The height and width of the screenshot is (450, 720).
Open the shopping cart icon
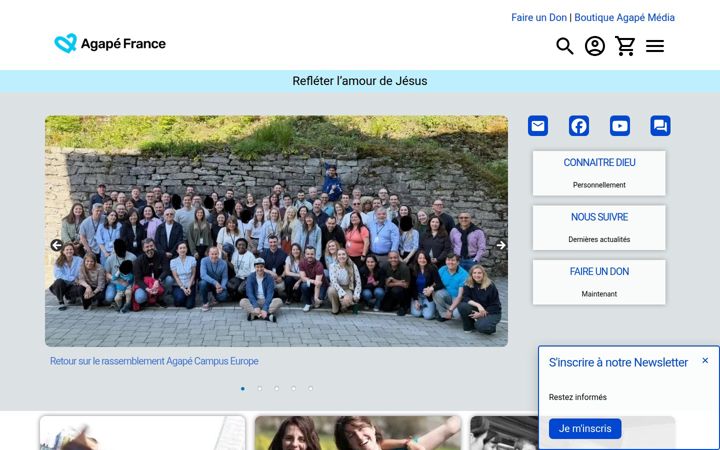625,46
